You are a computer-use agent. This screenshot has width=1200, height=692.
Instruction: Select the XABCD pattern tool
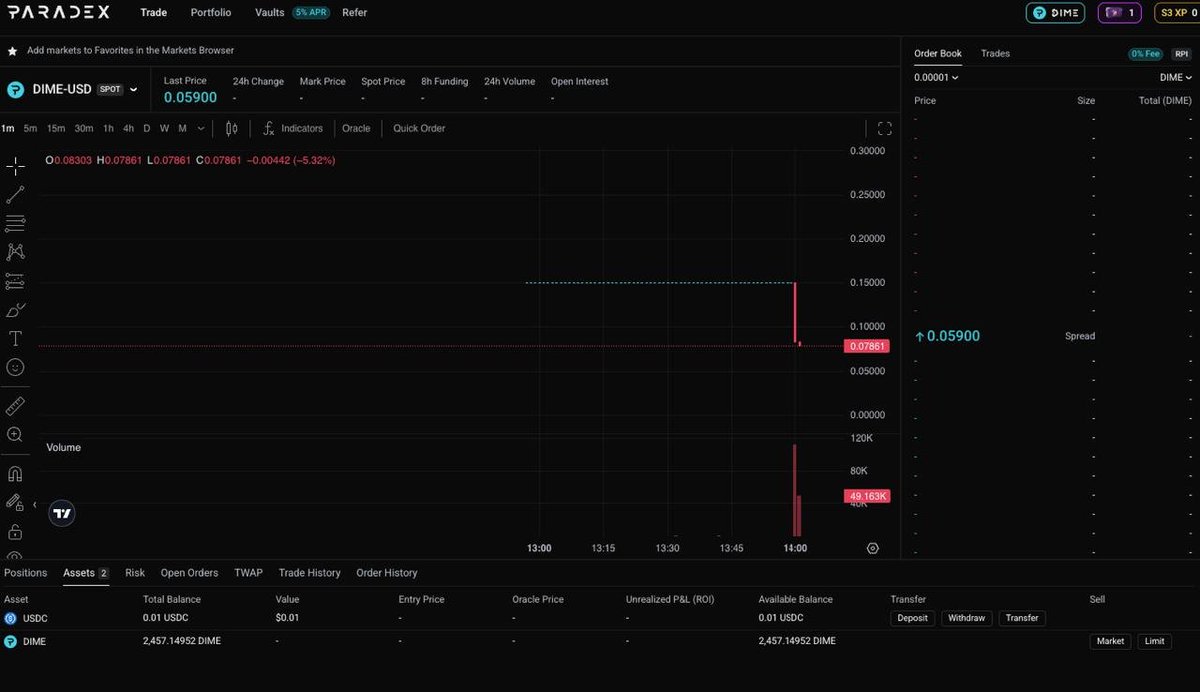tap(15, 252)
